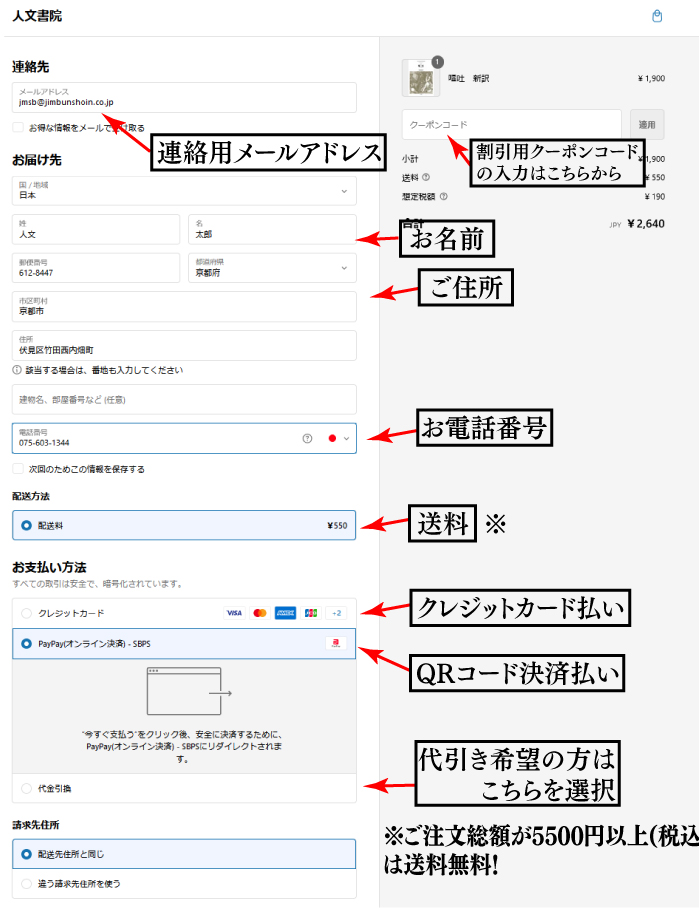This screenshot has width=699, height=908.
Task: Tick the 次回のためこの情報を保存する checkbox
Action: (18, 468)
